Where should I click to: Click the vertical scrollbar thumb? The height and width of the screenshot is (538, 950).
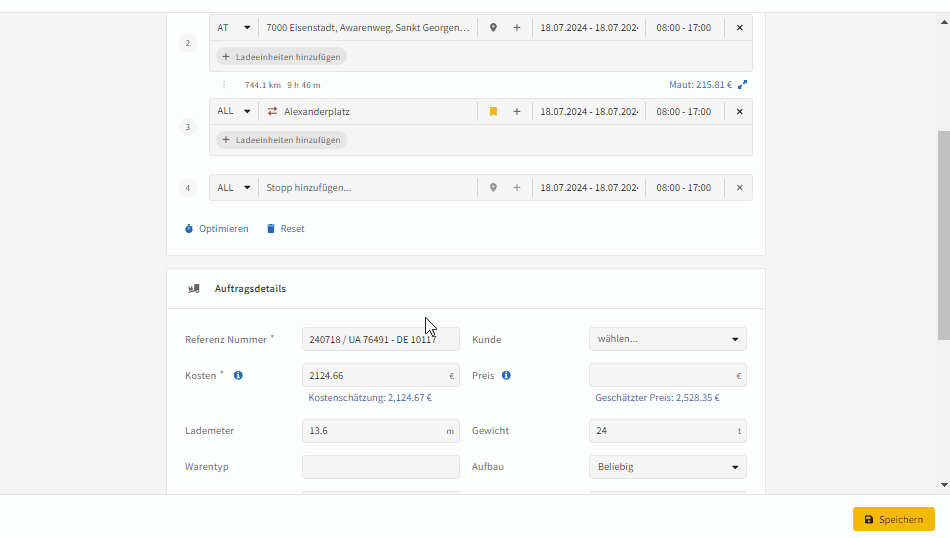tap(944, 235)
